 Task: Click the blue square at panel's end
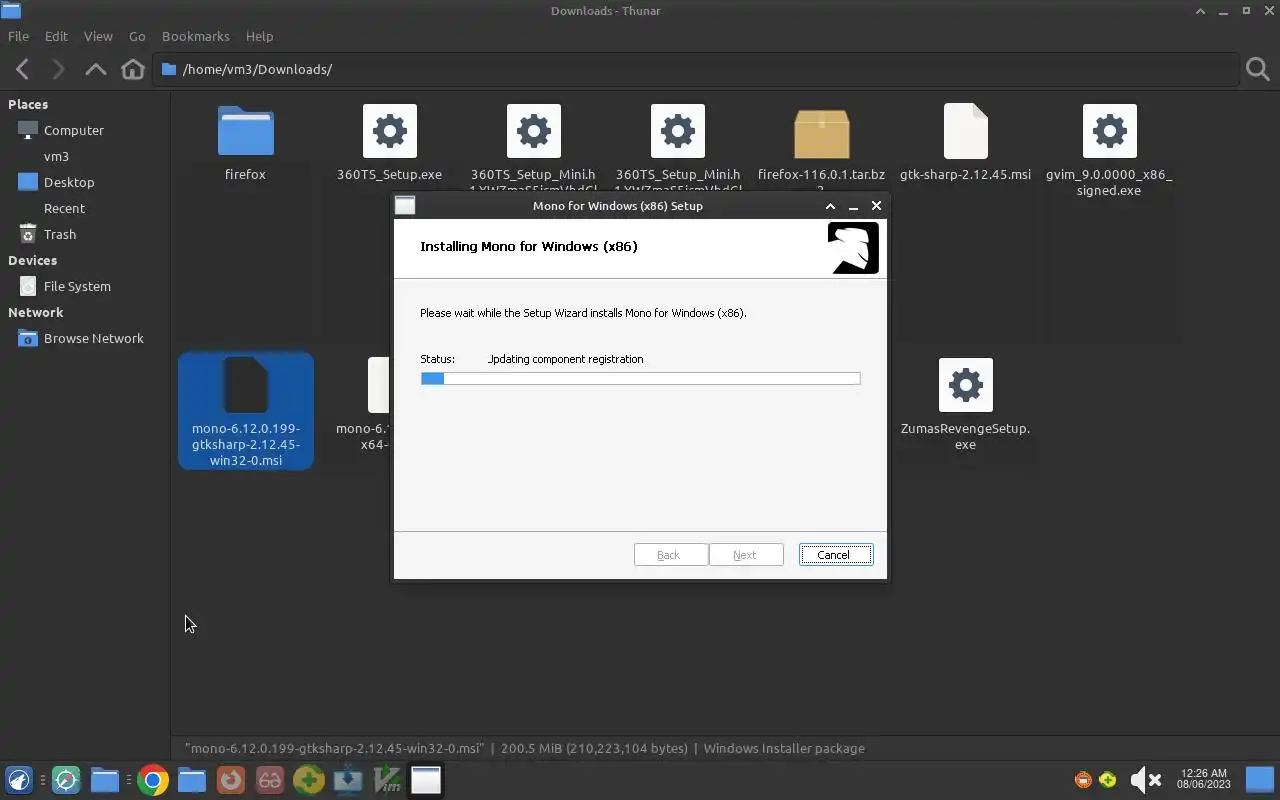coord(1260,780)
